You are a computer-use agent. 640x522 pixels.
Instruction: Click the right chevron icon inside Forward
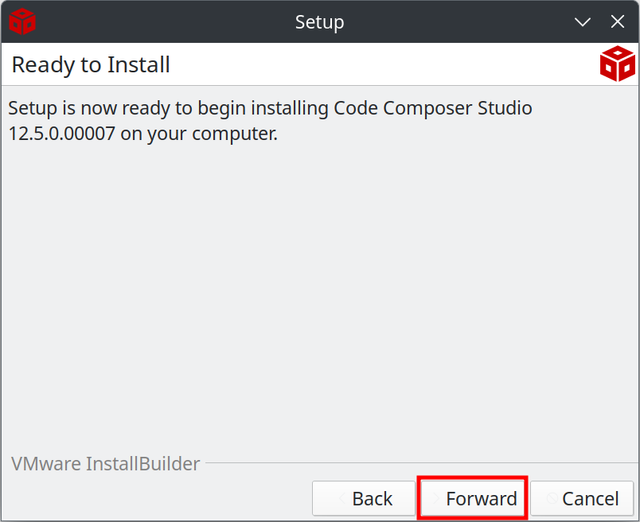(x=436, y=498)
